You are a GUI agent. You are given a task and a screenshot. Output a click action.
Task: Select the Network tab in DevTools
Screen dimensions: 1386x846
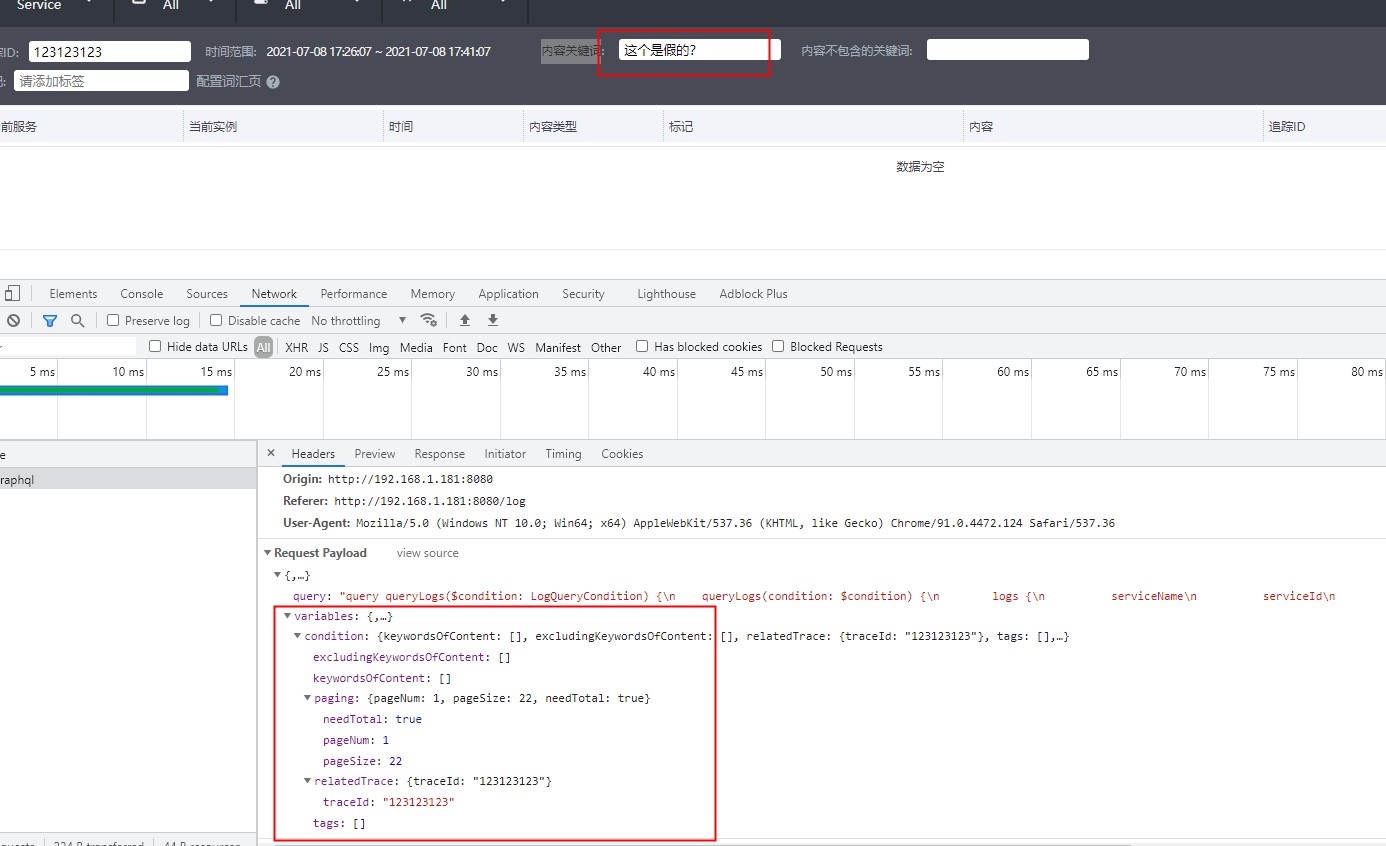(274, 294)
